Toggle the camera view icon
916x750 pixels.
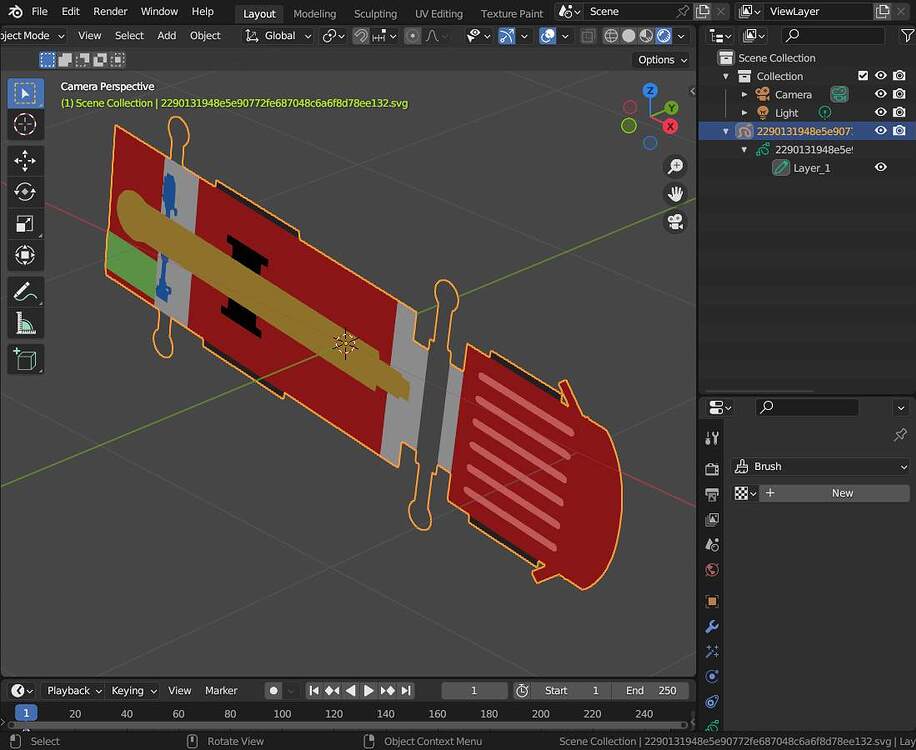[675, 222]
